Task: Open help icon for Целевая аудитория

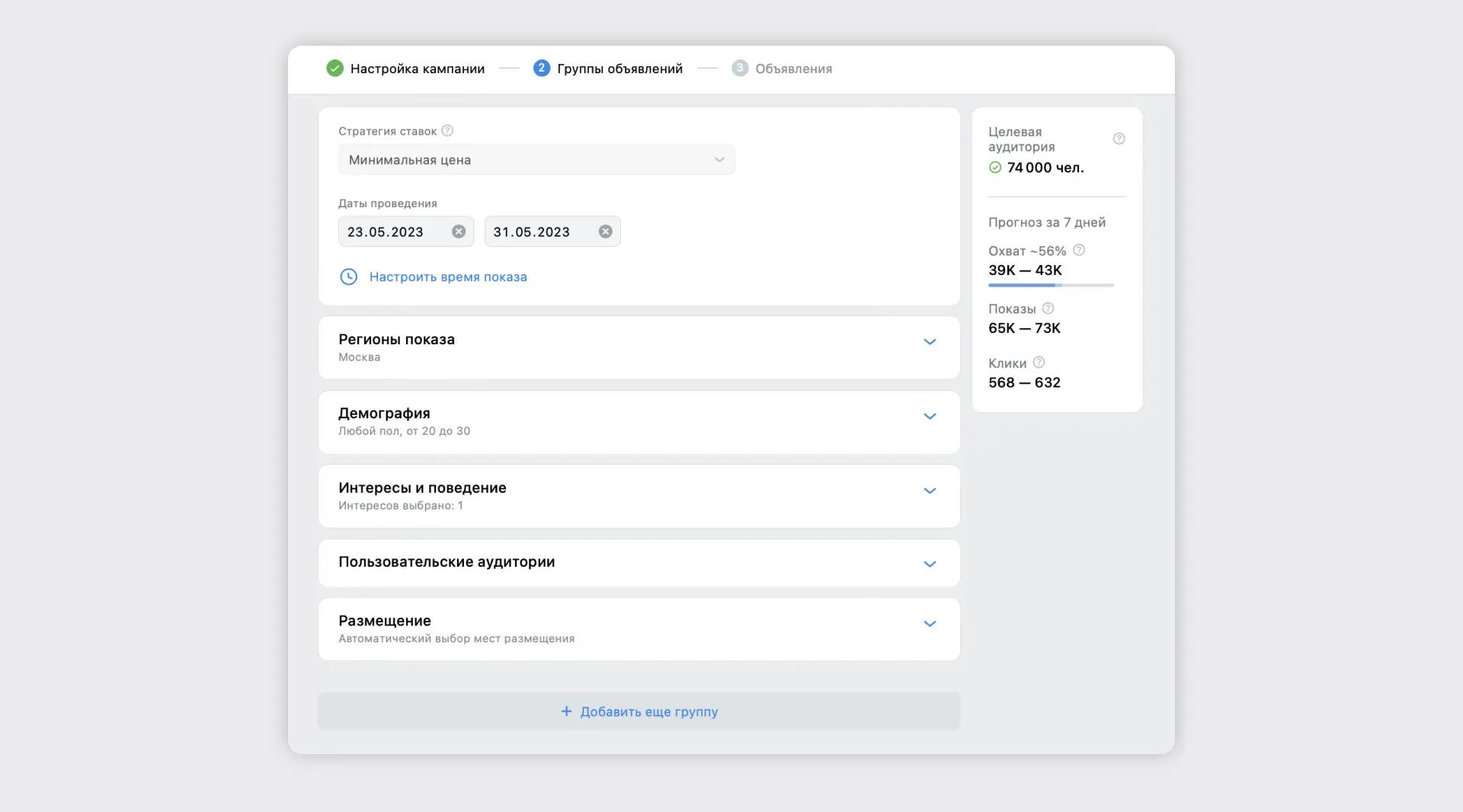Action: click(x=1119, y=139)
